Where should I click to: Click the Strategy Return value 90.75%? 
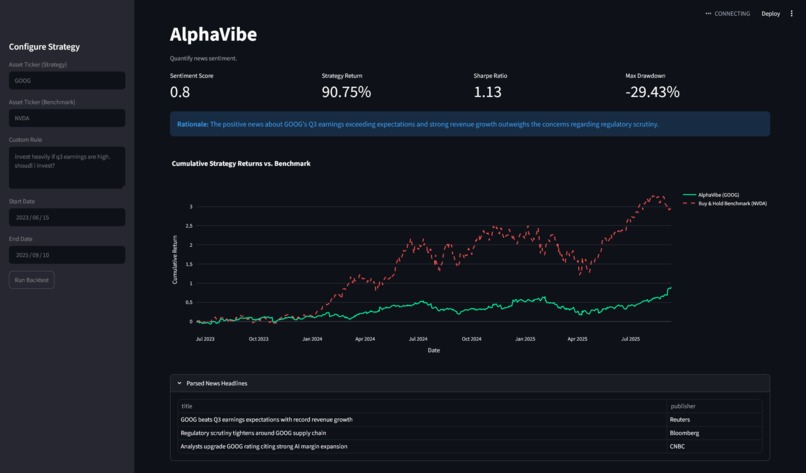click(346, 92)
